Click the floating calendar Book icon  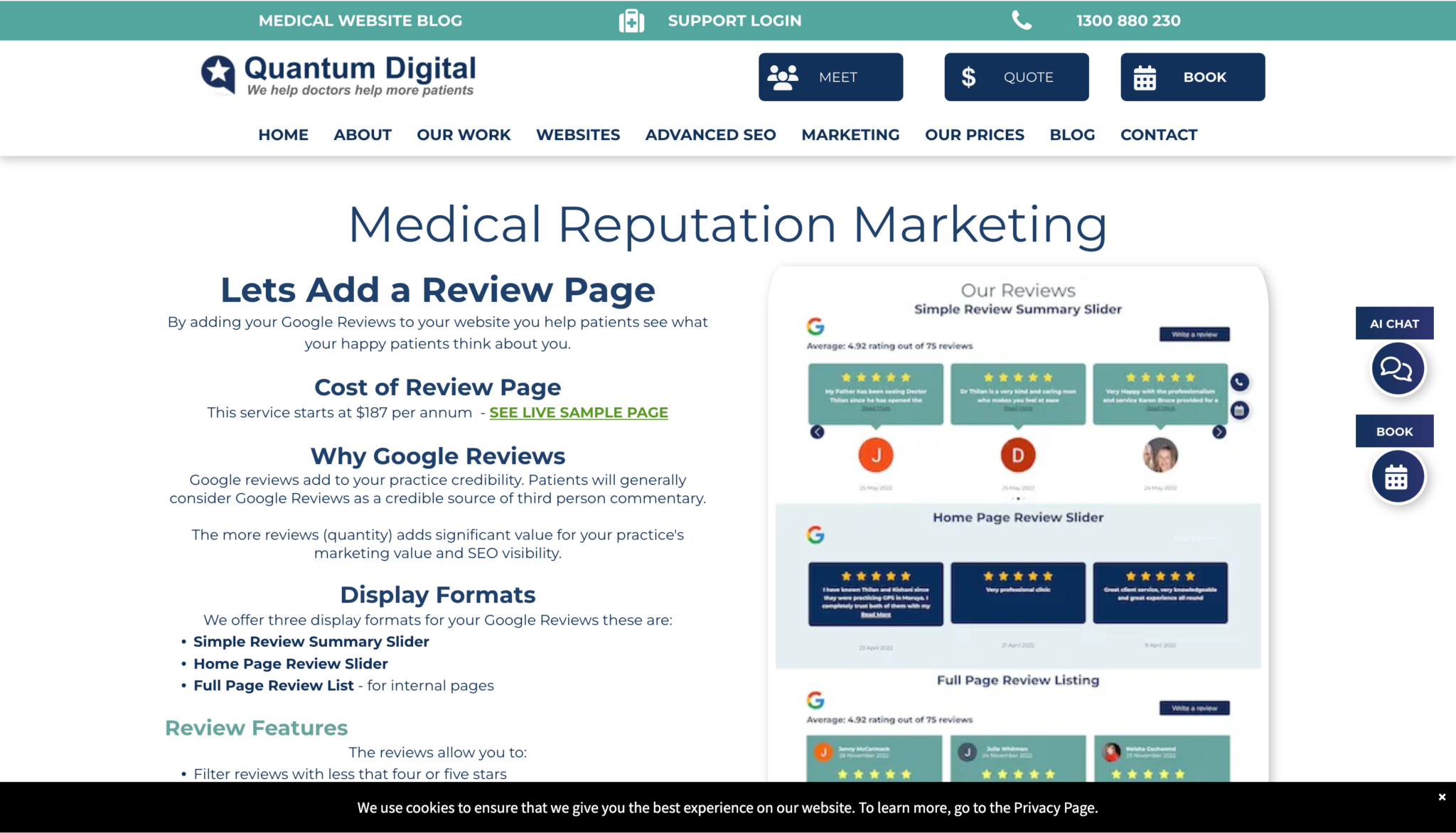(1397, 477)
